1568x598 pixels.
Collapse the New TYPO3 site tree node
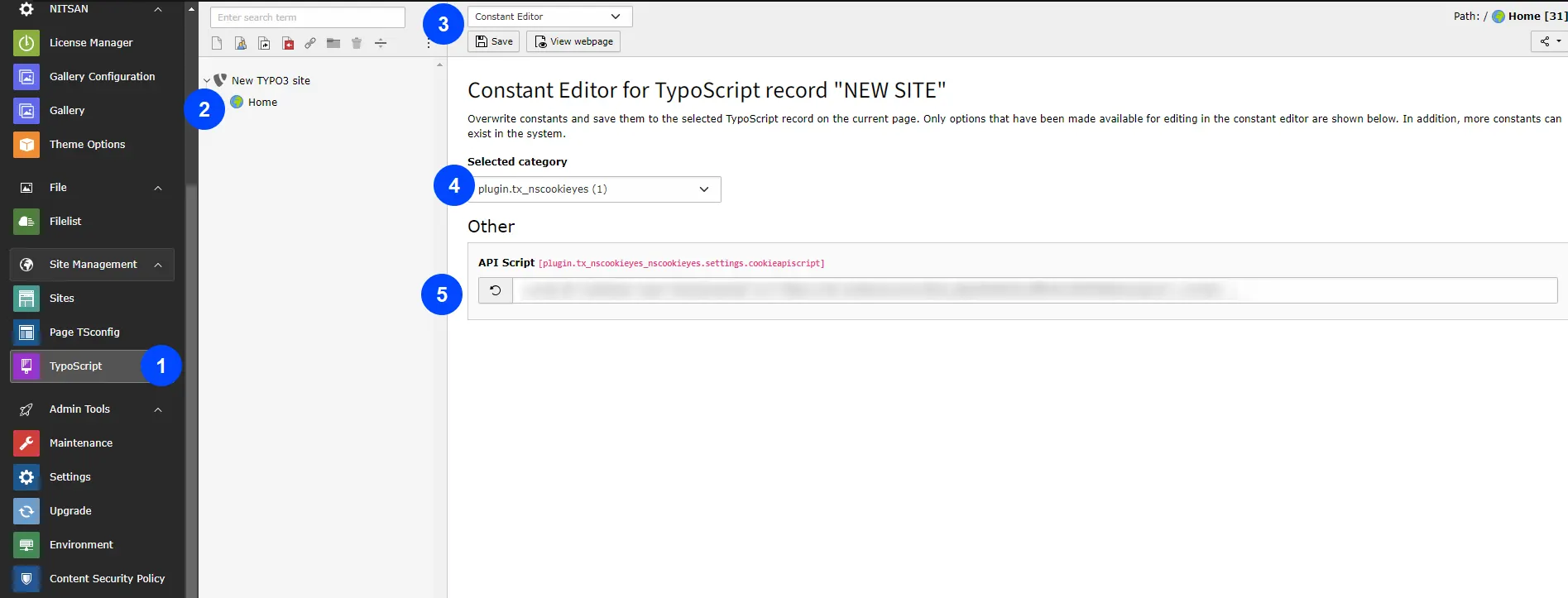[207, 80]
